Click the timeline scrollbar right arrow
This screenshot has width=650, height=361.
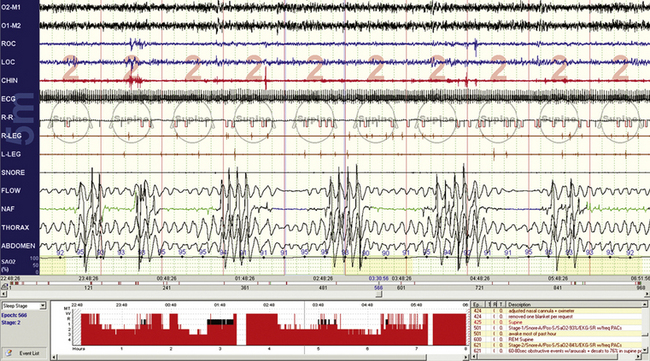click(x=647, y=294)
